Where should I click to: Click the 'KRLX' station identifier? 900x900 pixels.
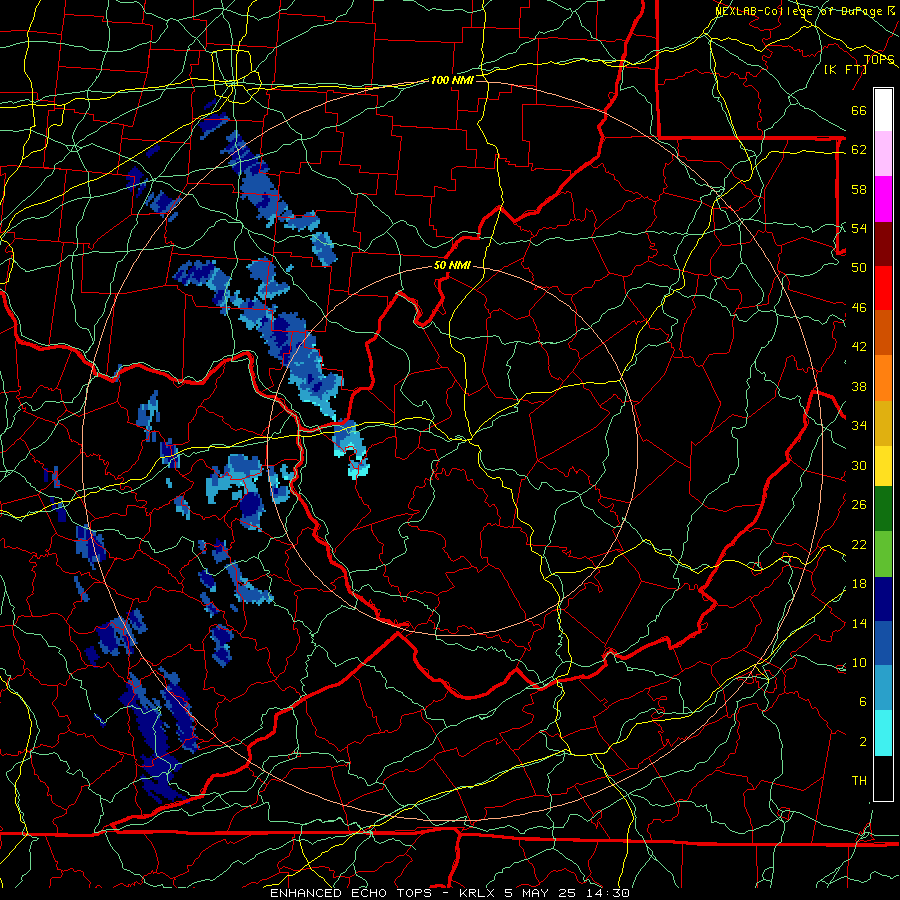(x=478, y=893)
